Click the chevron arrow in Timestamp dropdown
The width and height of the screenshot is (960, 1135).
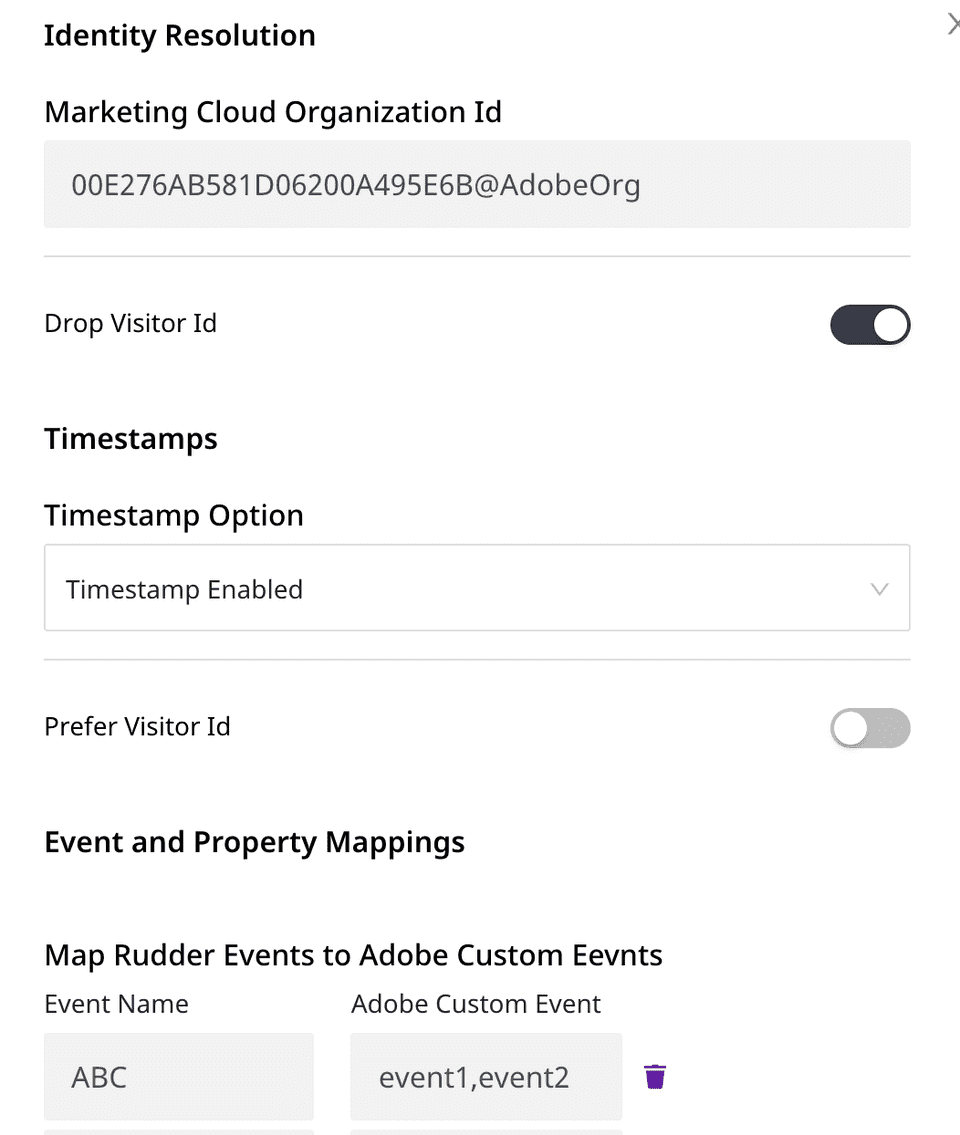click(x=879, y=589)
